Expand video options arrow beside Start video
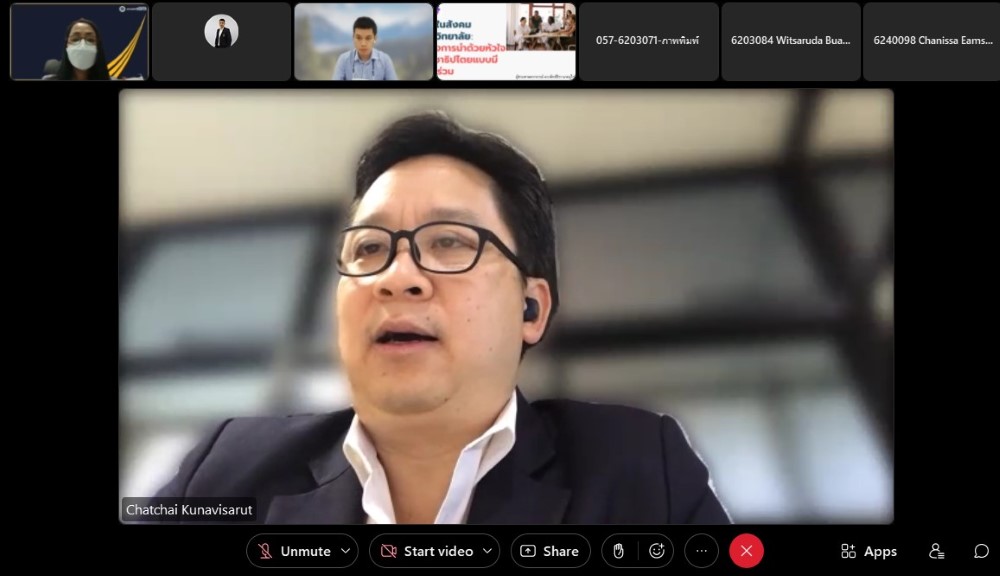 (x=489, y=551)
